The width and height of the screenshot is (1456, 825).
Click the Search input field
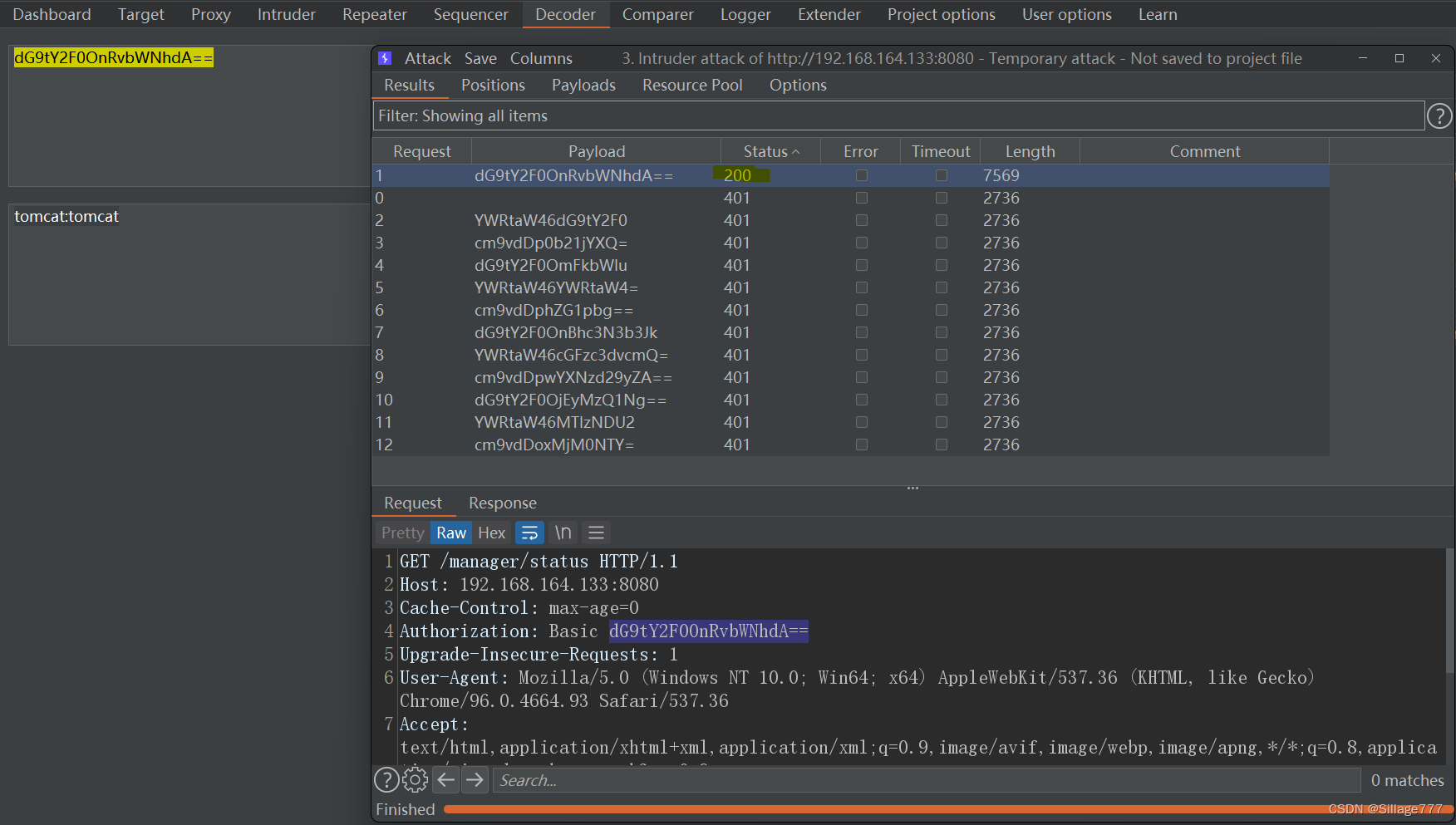click(x=927, y=780)
